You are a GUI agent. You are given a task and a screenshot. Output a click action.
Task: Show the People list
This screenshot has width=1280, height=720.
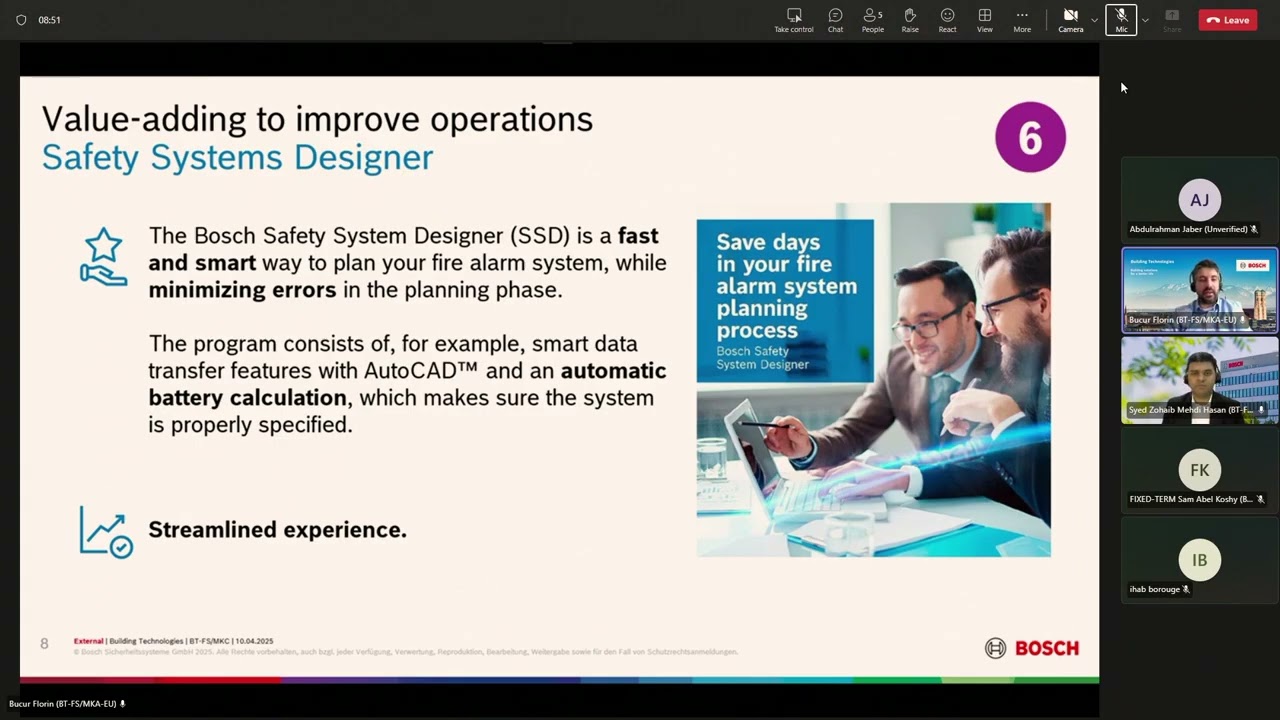click(x=873, y=20)
